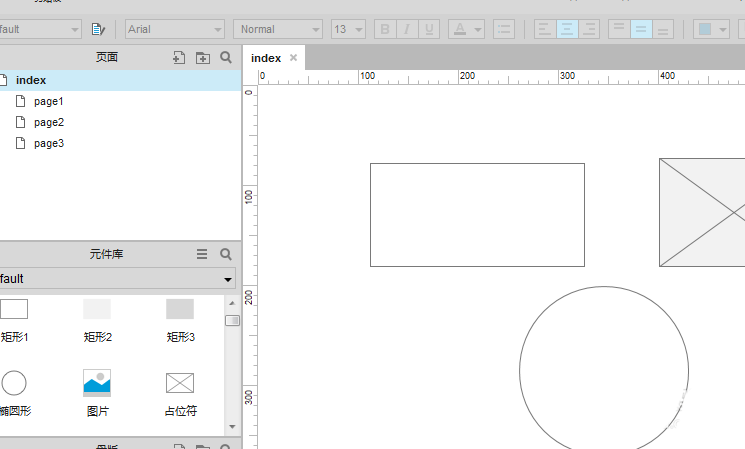Viewport: 745px width, 449px height.
Task: Select page3 in the pages list
Action: (x=48, y=143)
